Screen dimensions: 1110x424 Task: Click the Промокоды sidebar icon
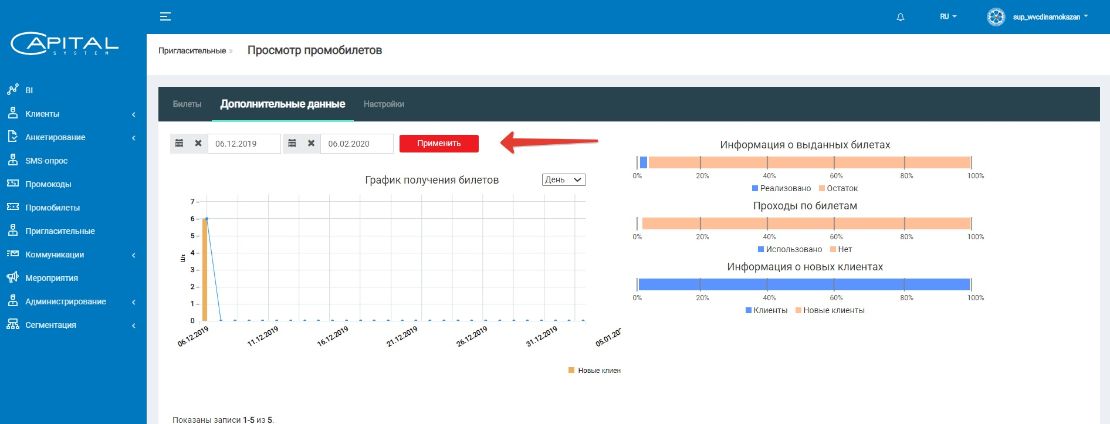click(x=12, y=183)
